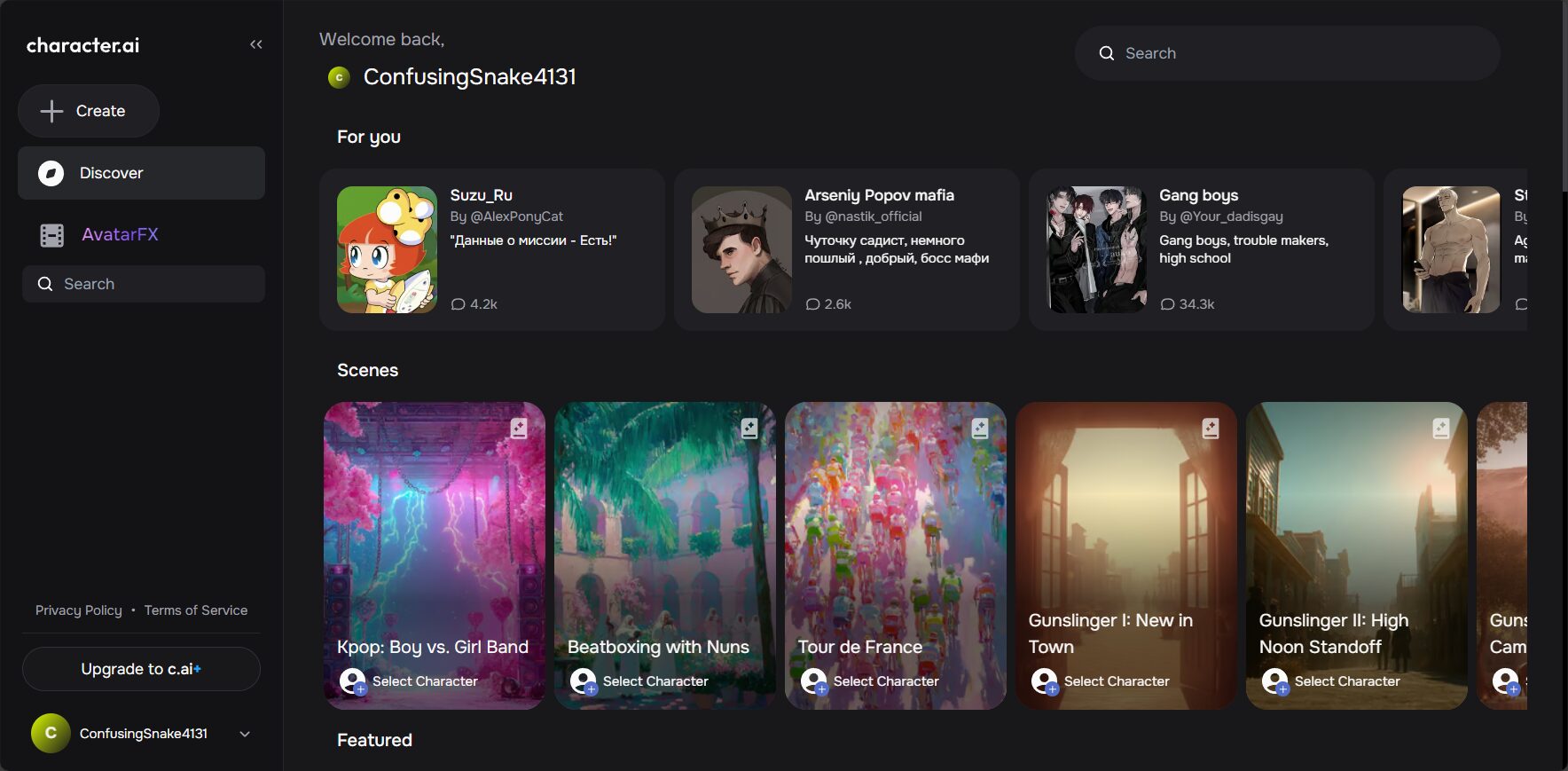1568x771 pixels.
Task: Focus the top Search input field
Action: coord(1288,53)
